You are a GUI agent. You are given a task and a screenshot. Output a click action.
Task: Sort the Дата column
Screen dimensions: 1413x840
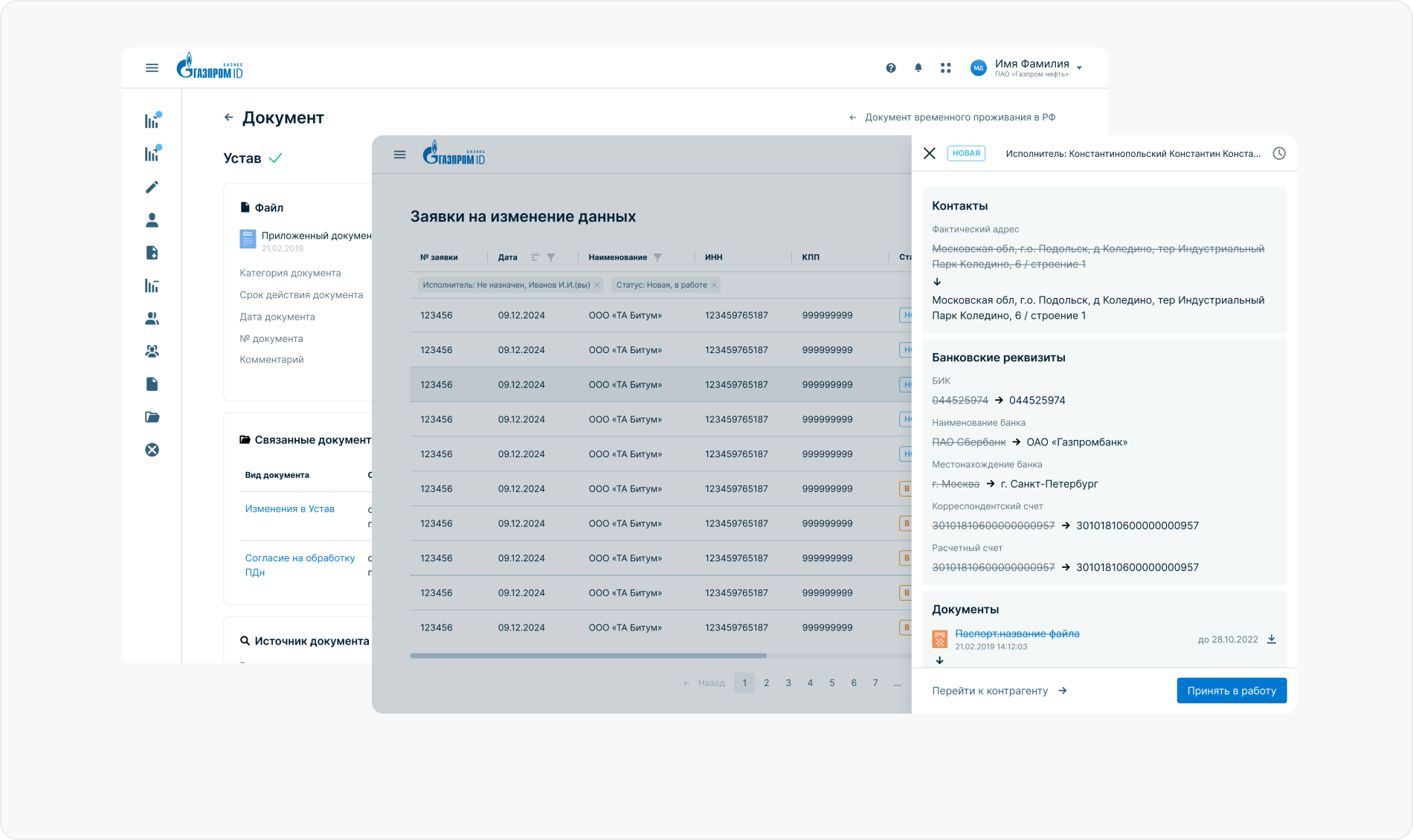tap(535, 257)
